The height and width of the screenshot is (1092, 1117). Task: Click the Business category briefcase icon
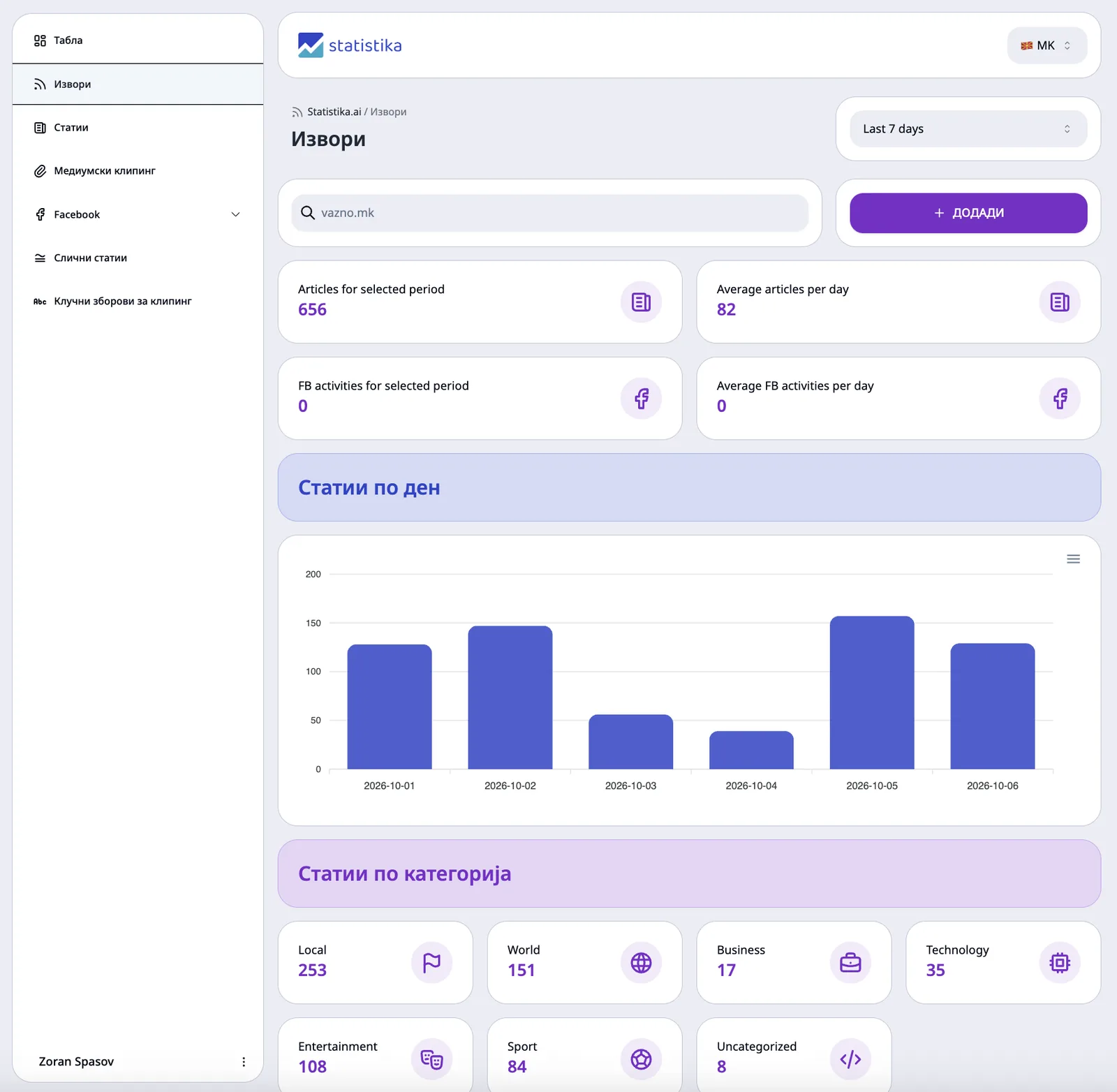tap(850, 963)
